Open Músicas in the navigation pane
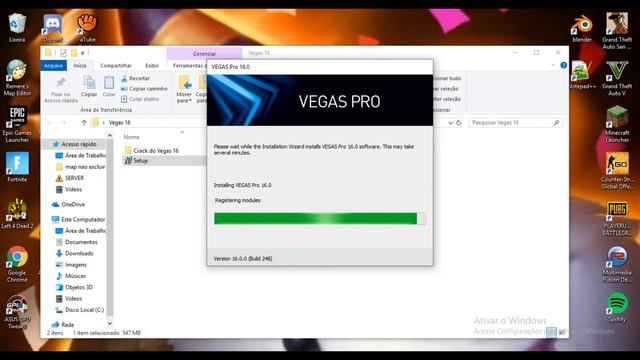This screenshot has width=640, height=360. 71,276
